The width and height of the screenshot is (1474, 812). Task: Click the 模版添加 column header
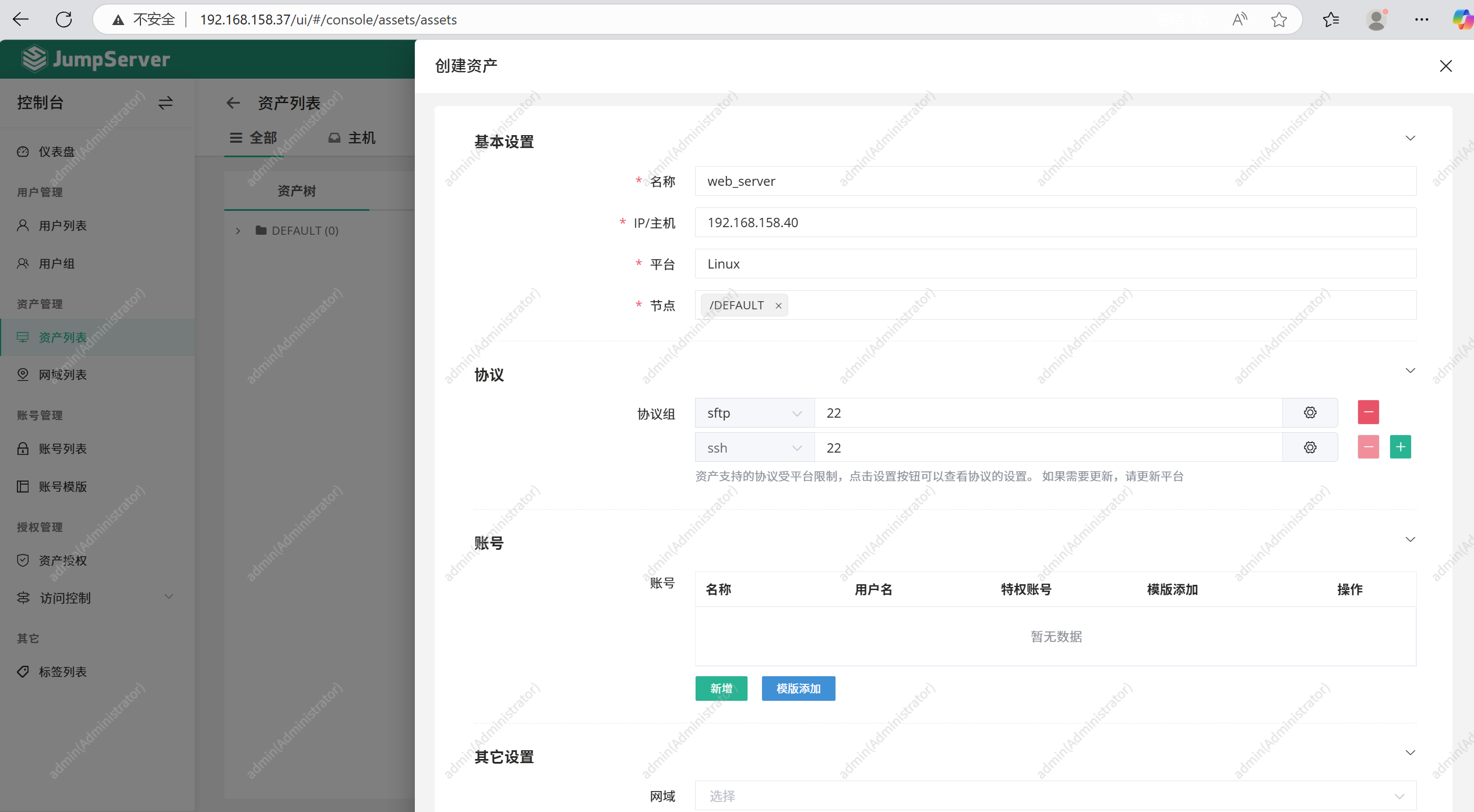(x=1172, y=589)
